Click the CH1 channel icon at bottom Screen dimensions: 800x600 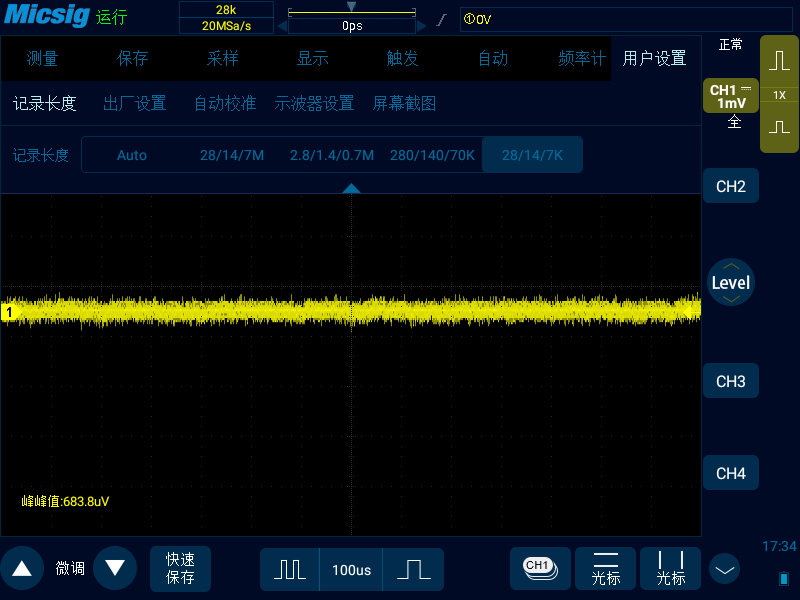coord(540,568)
